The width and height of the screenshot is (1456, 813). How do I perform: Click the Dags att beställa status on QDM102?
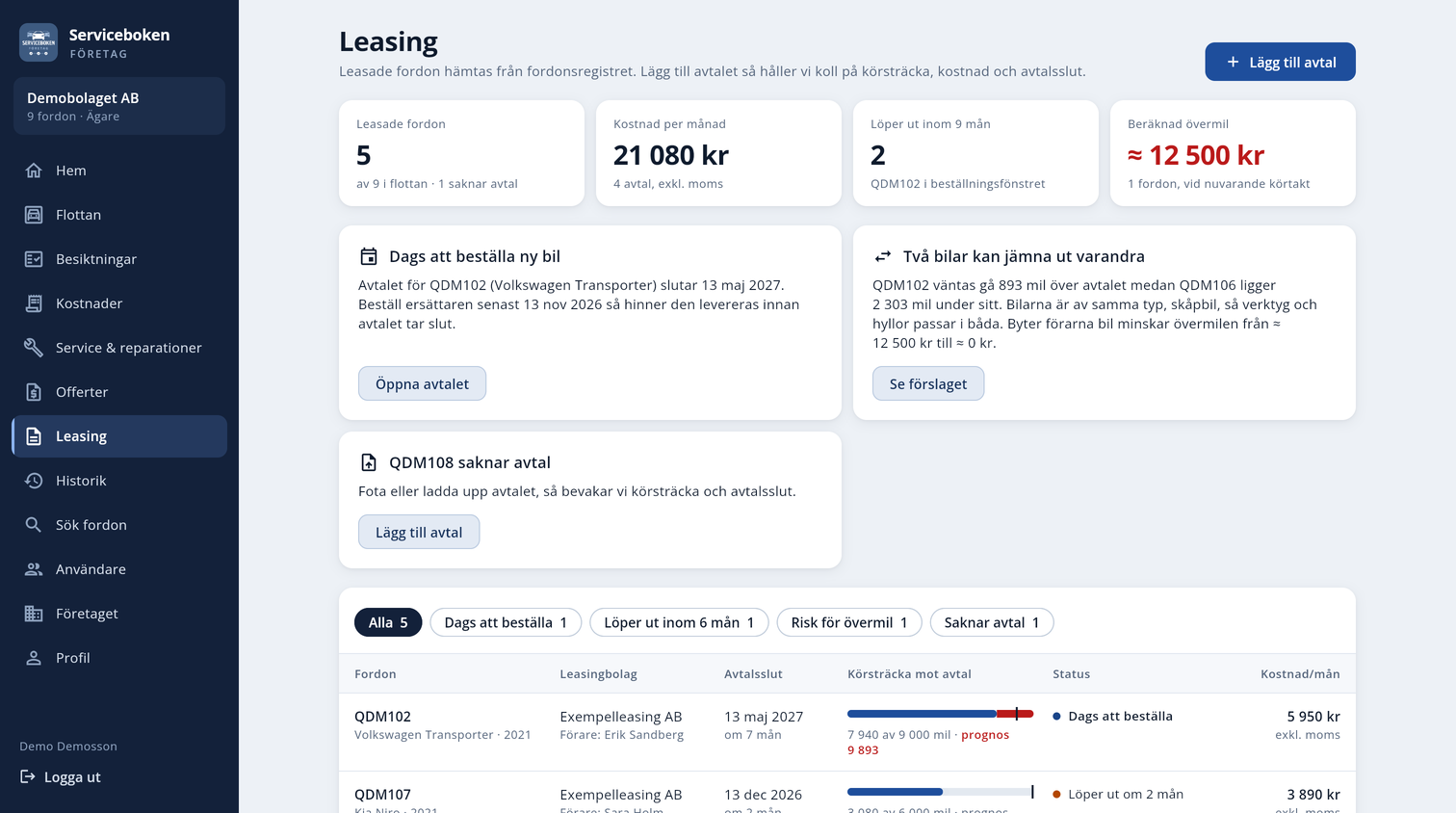click(x=1113, y=716)
